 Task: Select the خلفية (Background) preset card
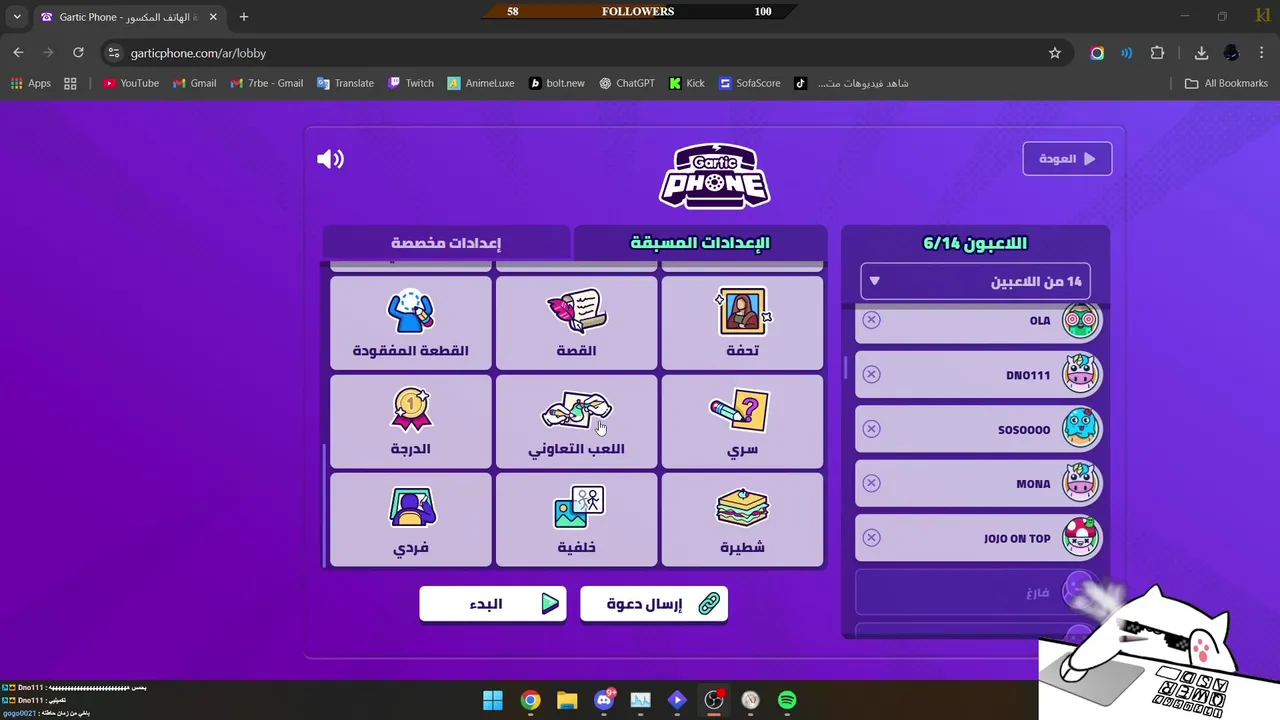[x=576, y=519]
